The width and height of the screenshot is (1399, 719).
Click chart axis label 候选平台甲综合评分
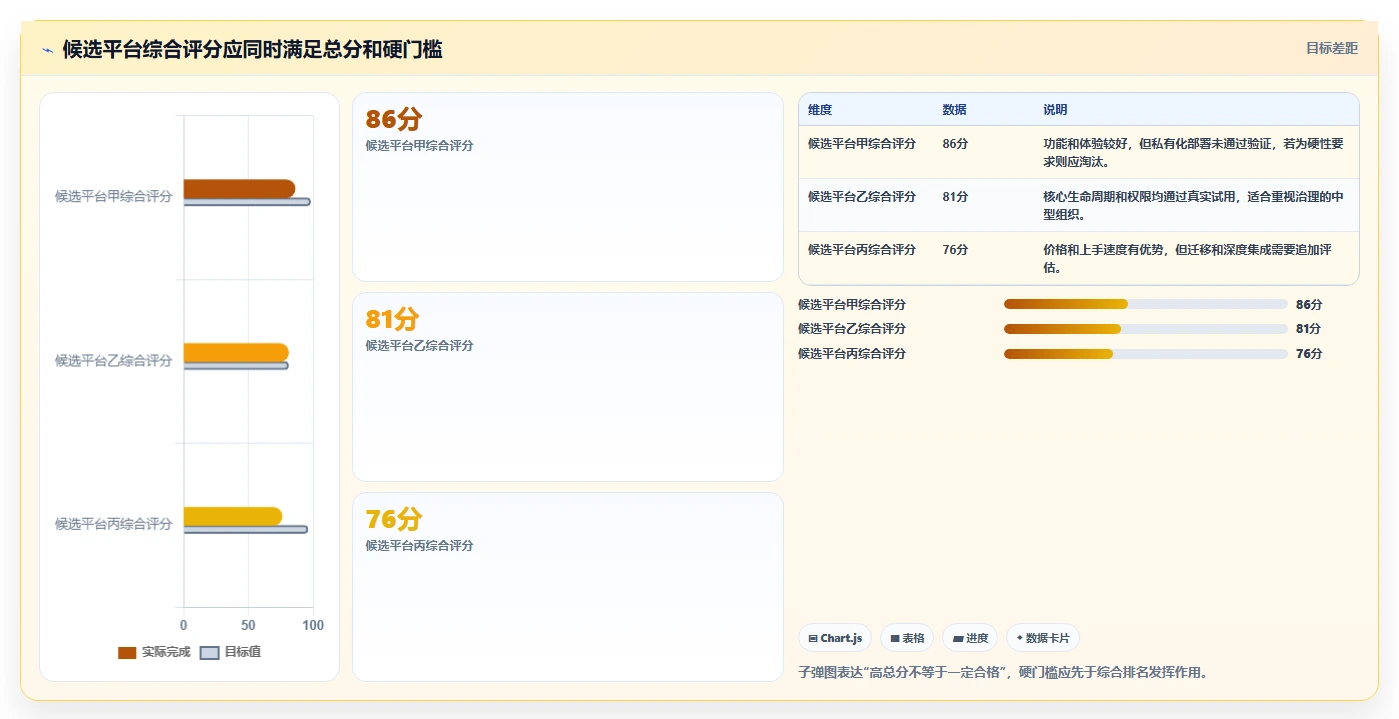[113, 197]
